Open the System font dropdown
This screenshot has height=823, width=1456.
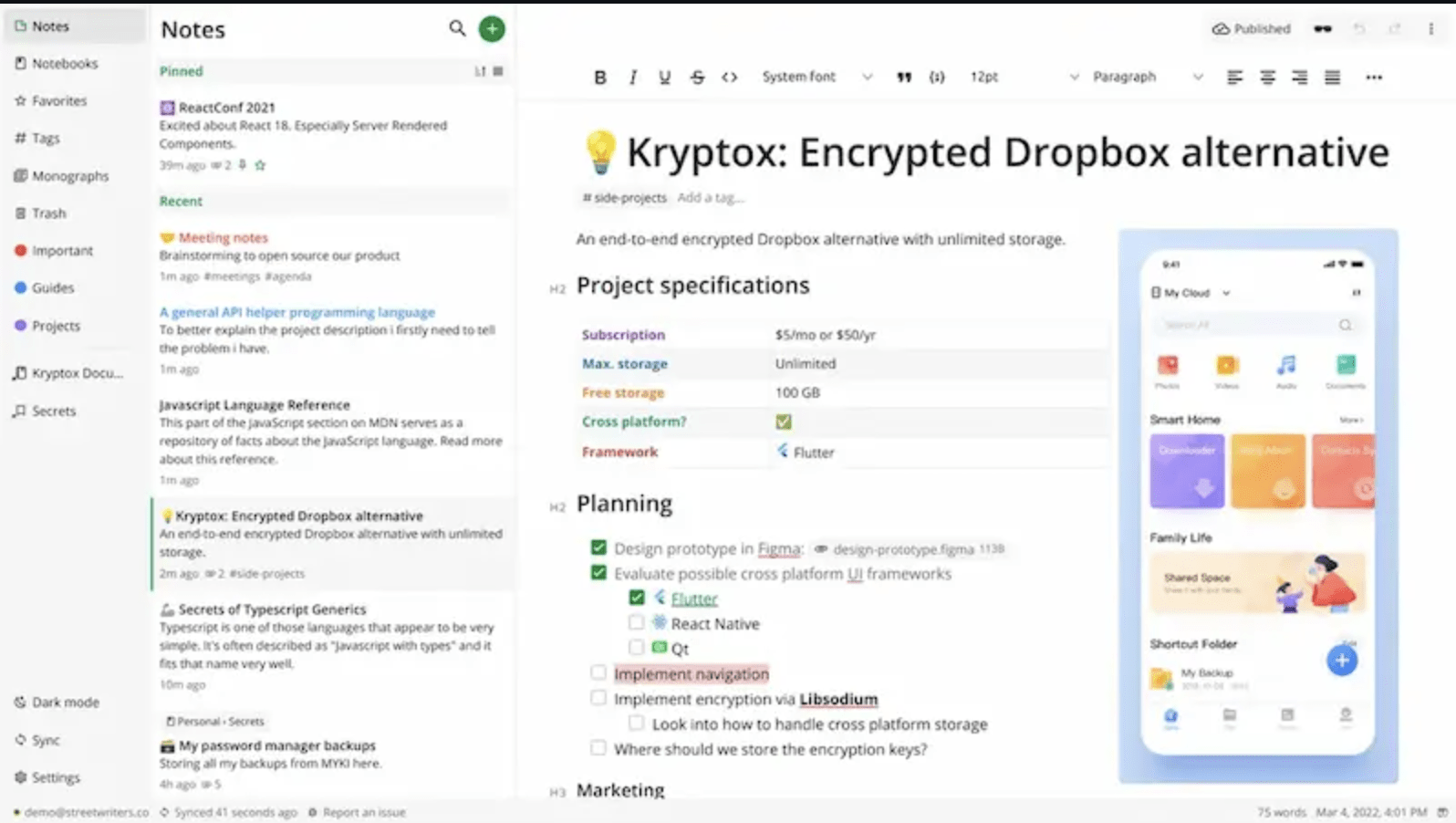coord(816,78)
